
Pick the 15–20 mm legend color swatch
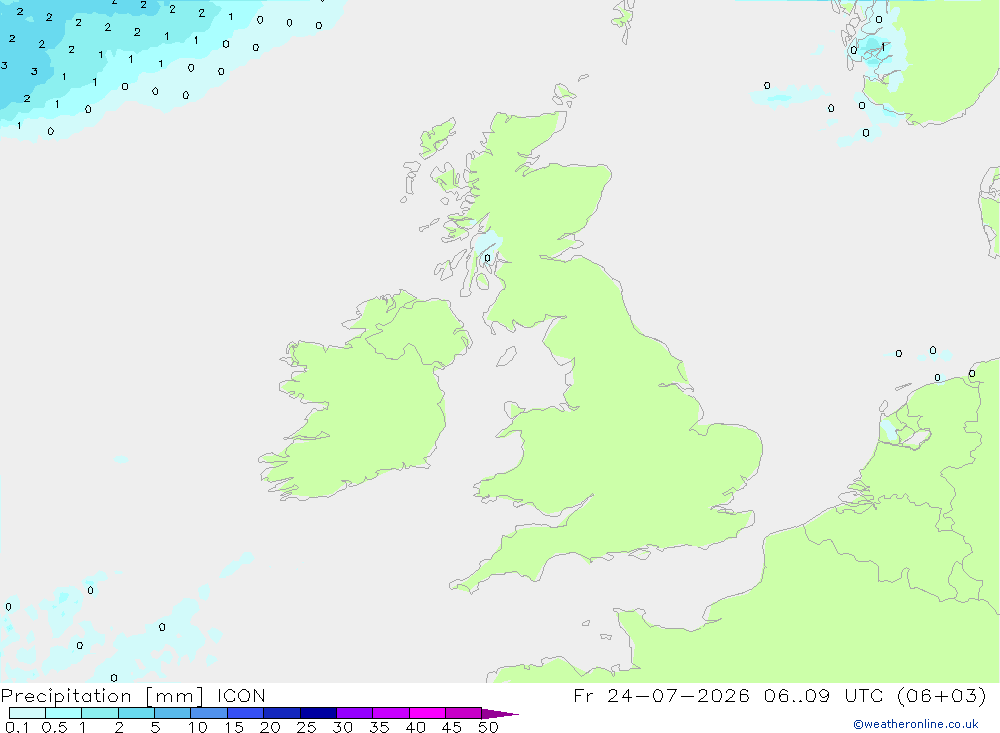(x=245, y=713)
